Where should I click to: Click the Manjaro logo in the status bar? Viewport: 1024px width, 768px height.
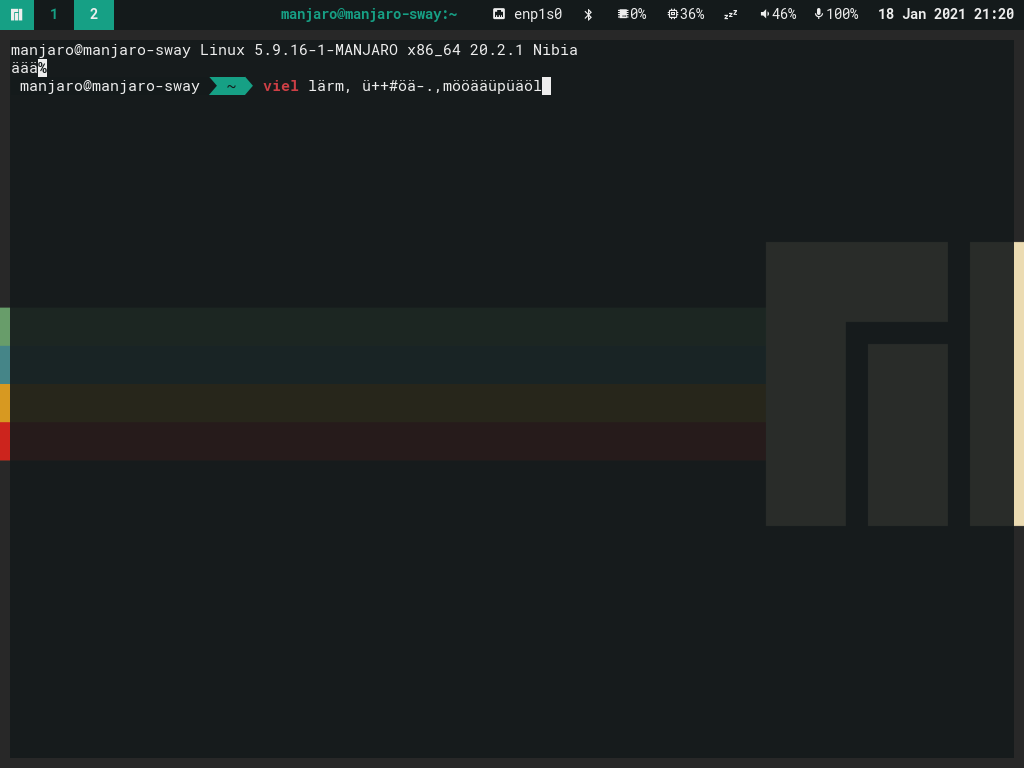(16, 15)
